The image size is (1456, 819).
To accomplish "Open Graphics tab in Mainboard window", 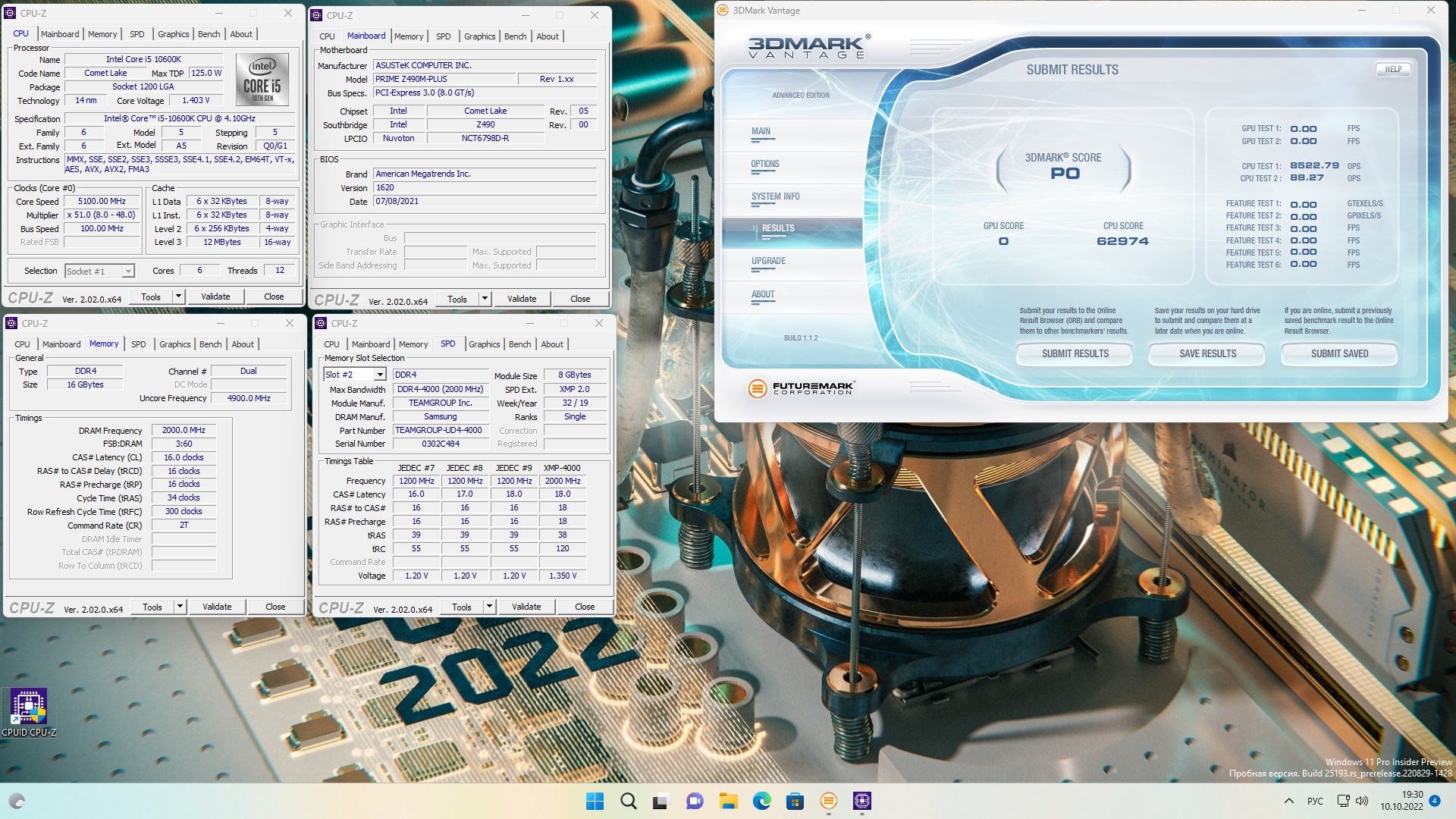I will 479,36.
